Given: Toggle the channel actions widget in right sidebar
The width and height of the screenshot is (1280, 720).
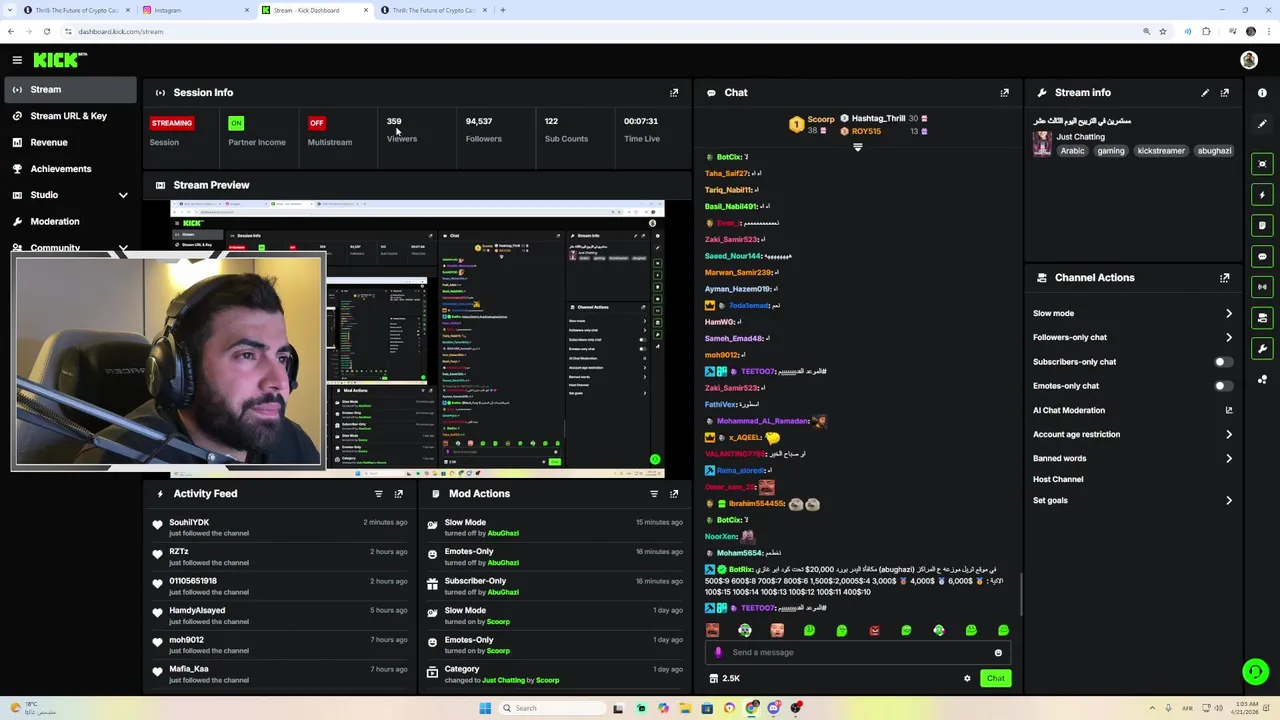Looking at the screenshot, I should pyautogui.click(x=1262, y=318).
